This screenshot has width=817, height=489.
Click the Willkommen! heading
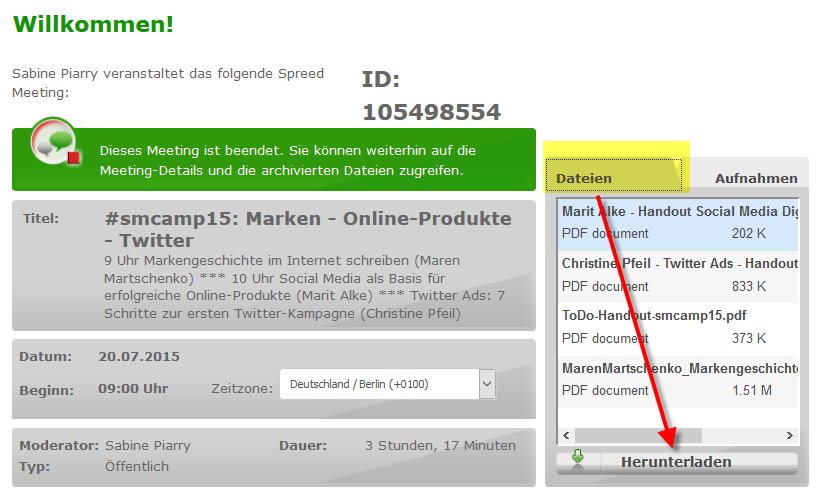[93, 24]
